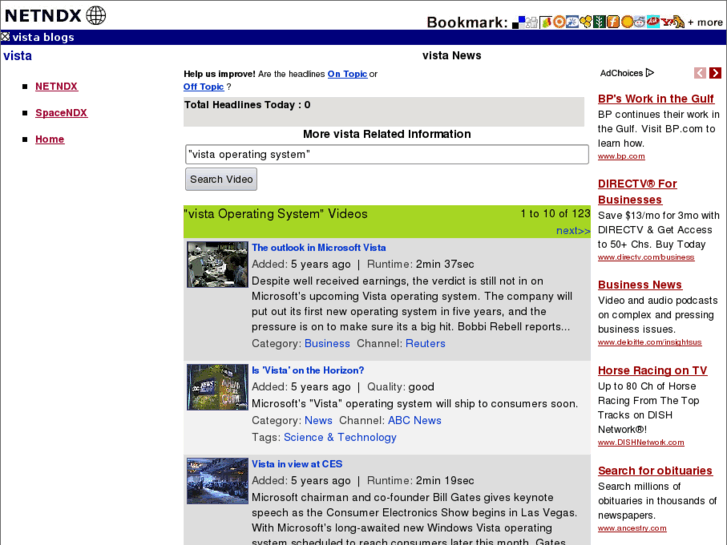Open 'Vista in view at CES' thumbnail
The width and height of the screenshot is (727, 545).
217,481
